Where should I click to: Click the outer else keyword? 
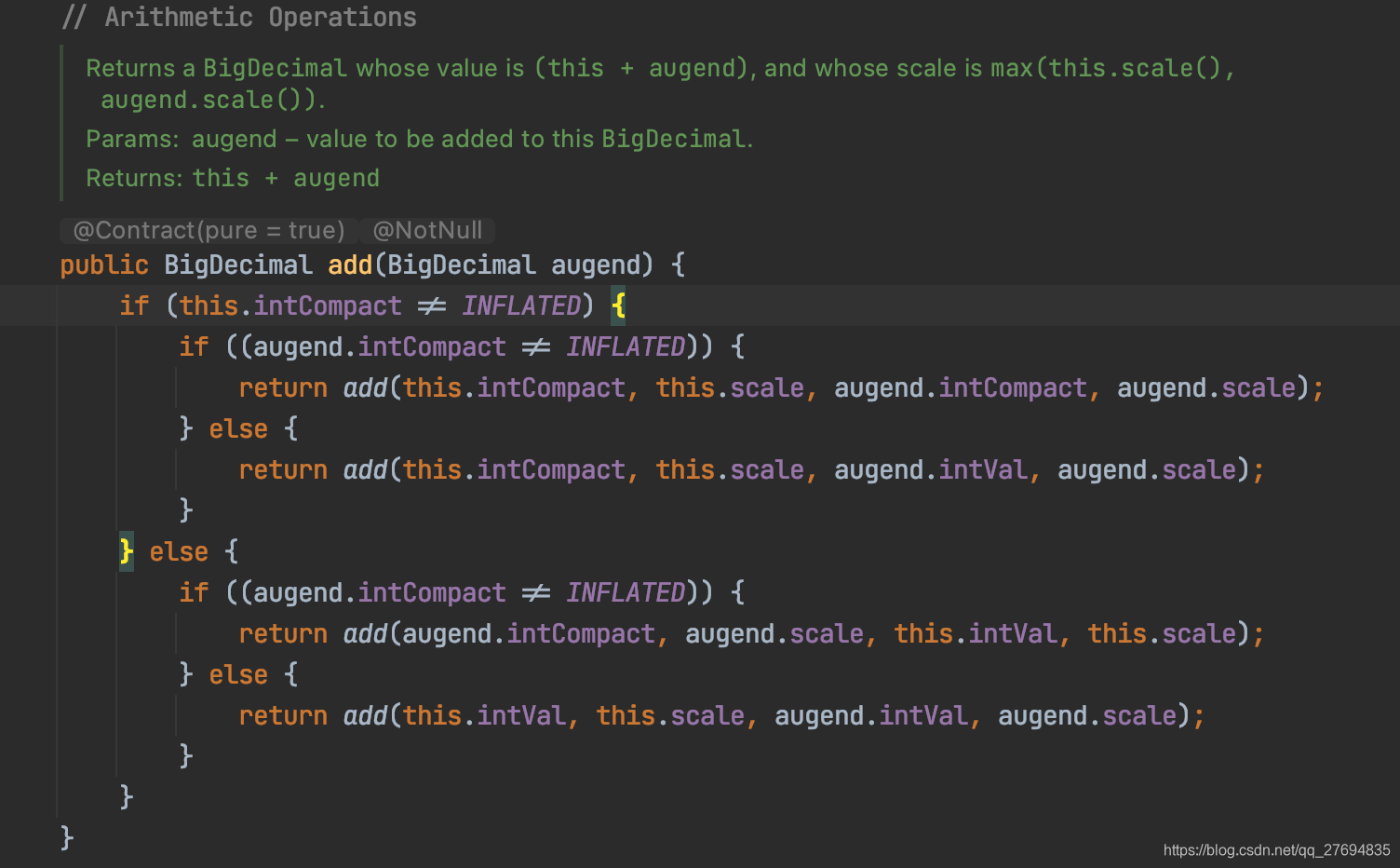pyautogui.click(x=179, y=550)
